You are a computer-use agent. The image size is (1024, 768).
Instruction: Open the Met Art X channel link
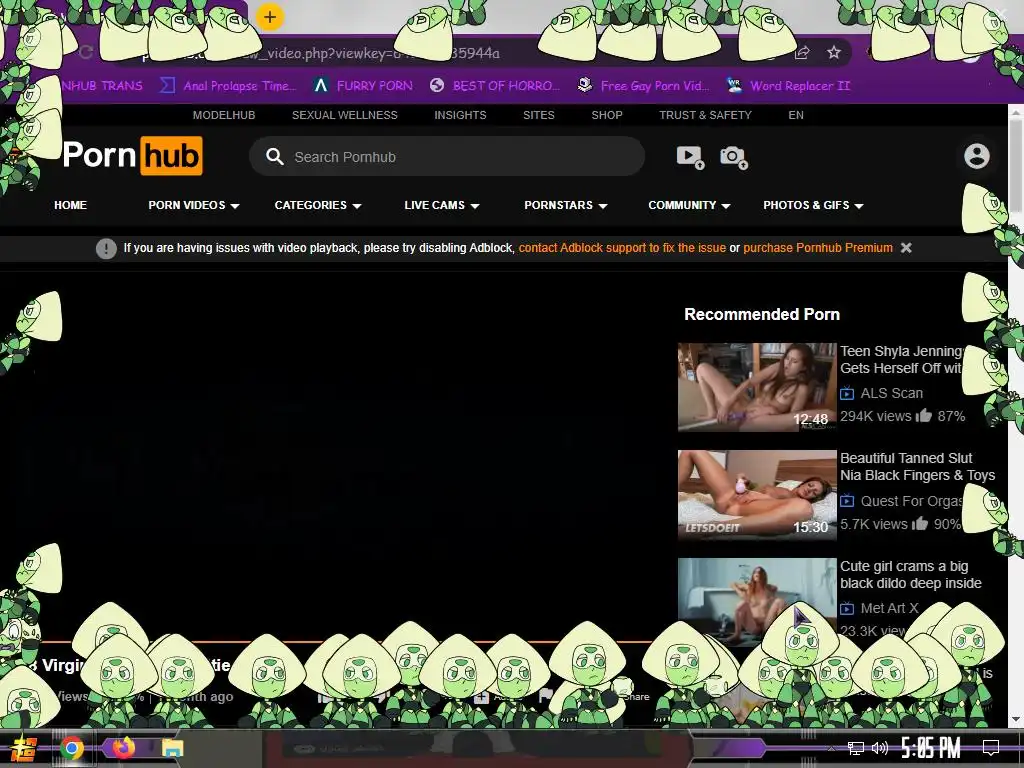pyautogui.click(x=889, y=608)
